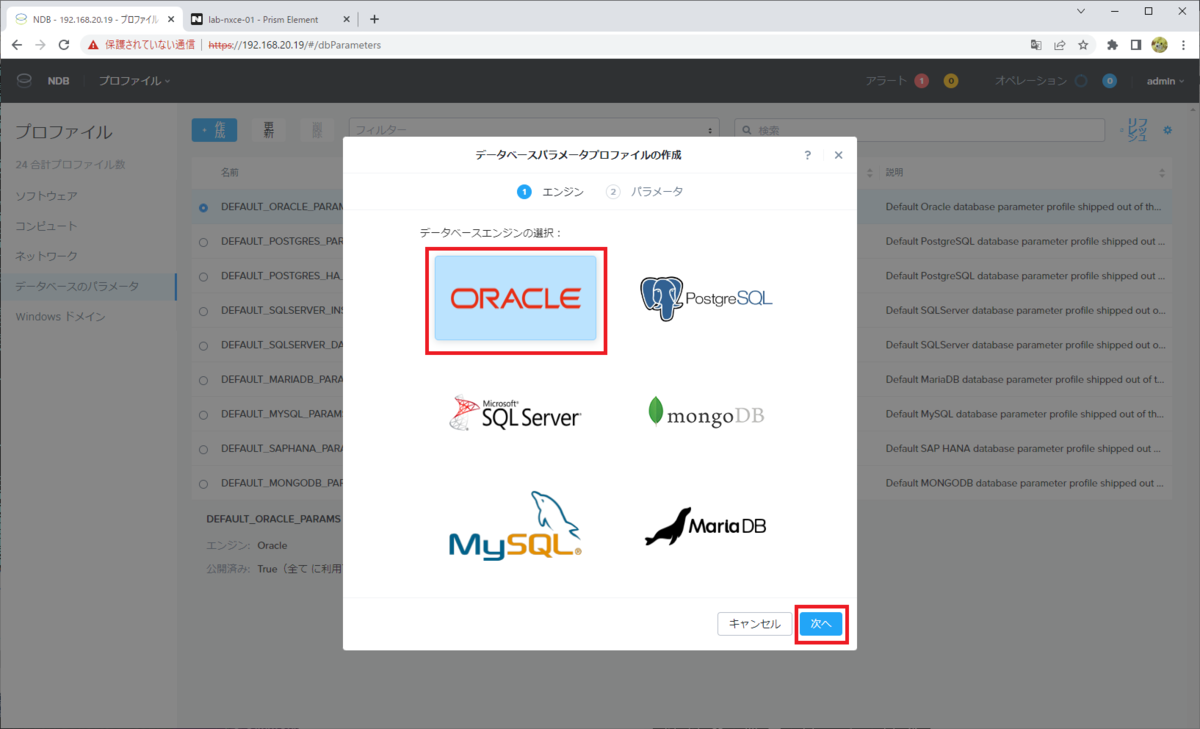This screenshot has height=729, width=1200.
Task: Select the DEFAULT_POSTGRES_HA radio button
Action: (x=204, y=276)
